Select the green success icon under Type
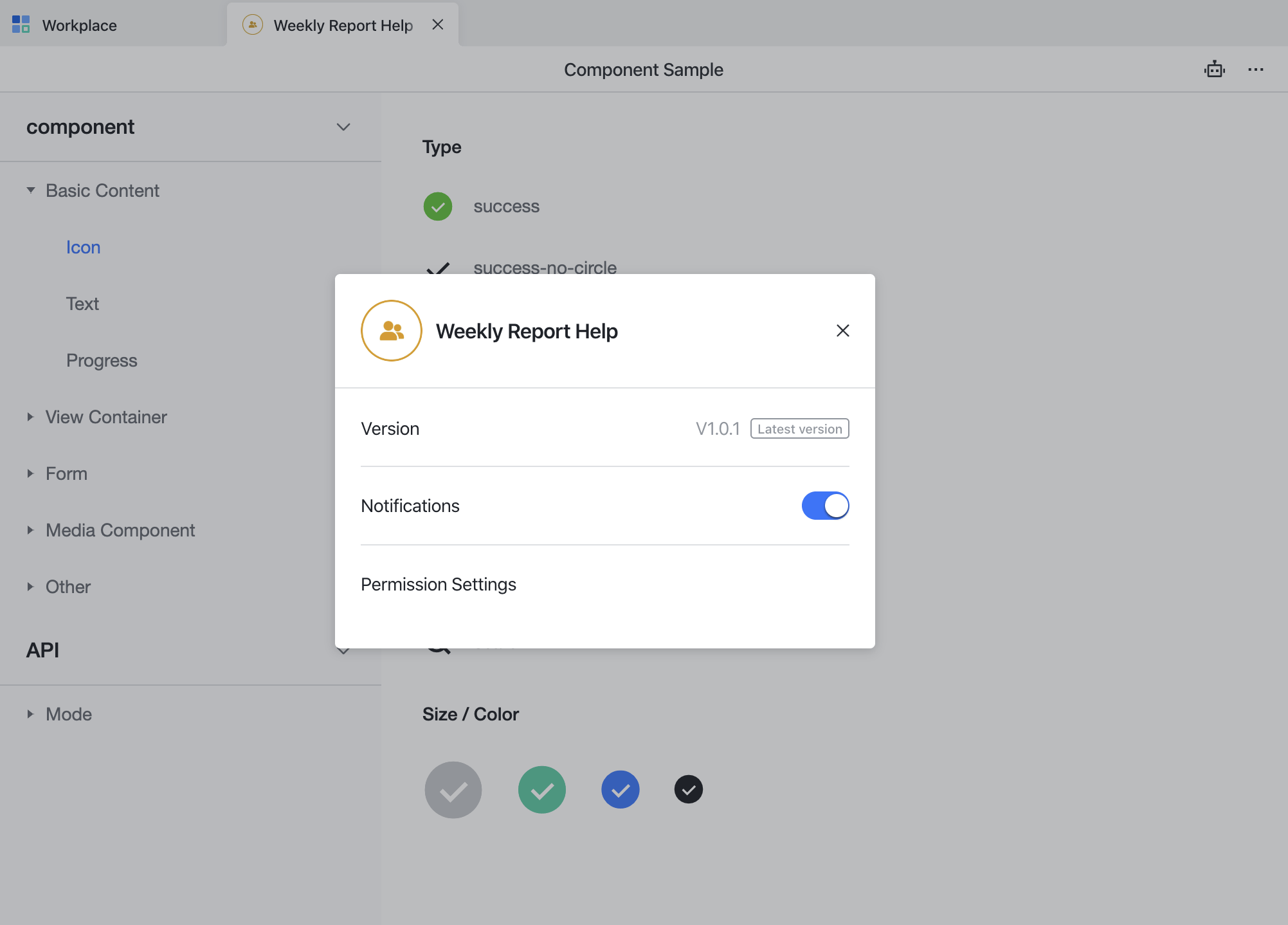This screenshot has width=1288, height=925. (x=438, y=206)
